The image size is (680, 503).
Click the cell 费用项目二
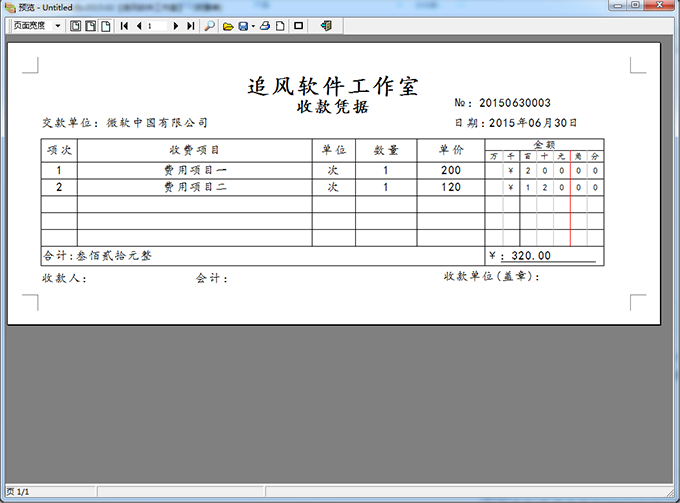coord(195,187)
